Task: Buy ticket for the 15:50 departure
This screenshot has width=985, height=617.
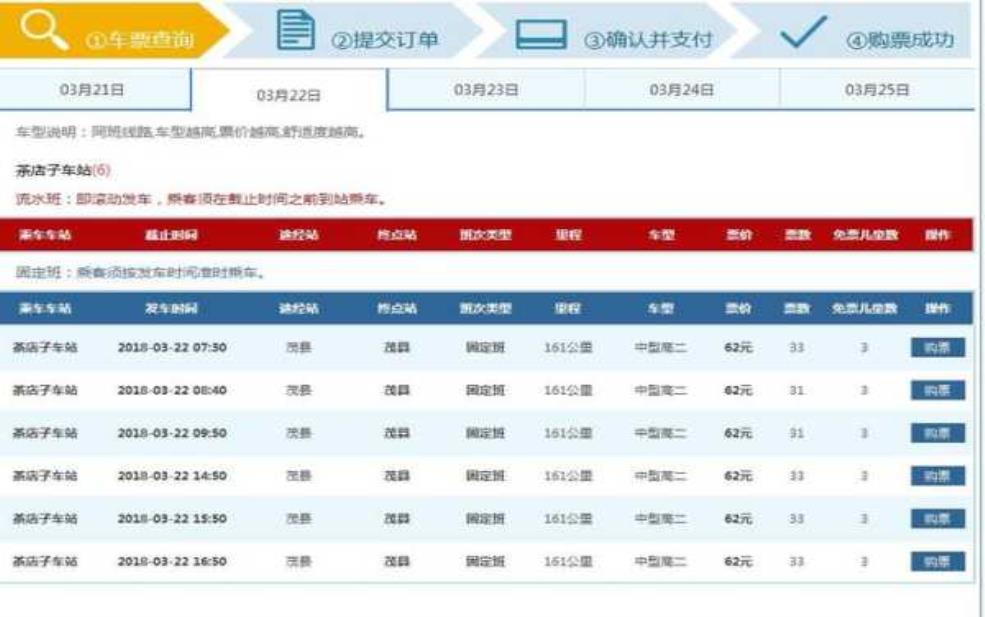Action: [938, 518]
